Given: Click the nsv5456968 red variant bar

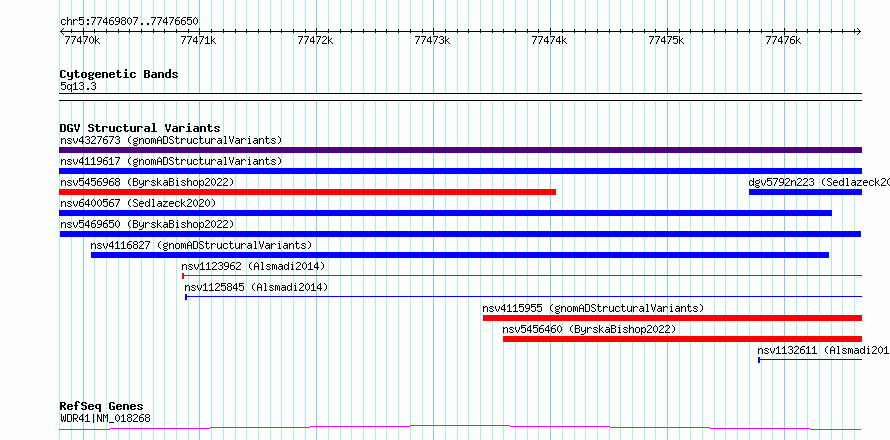Looking at the screenshot, I should [308, 192].
